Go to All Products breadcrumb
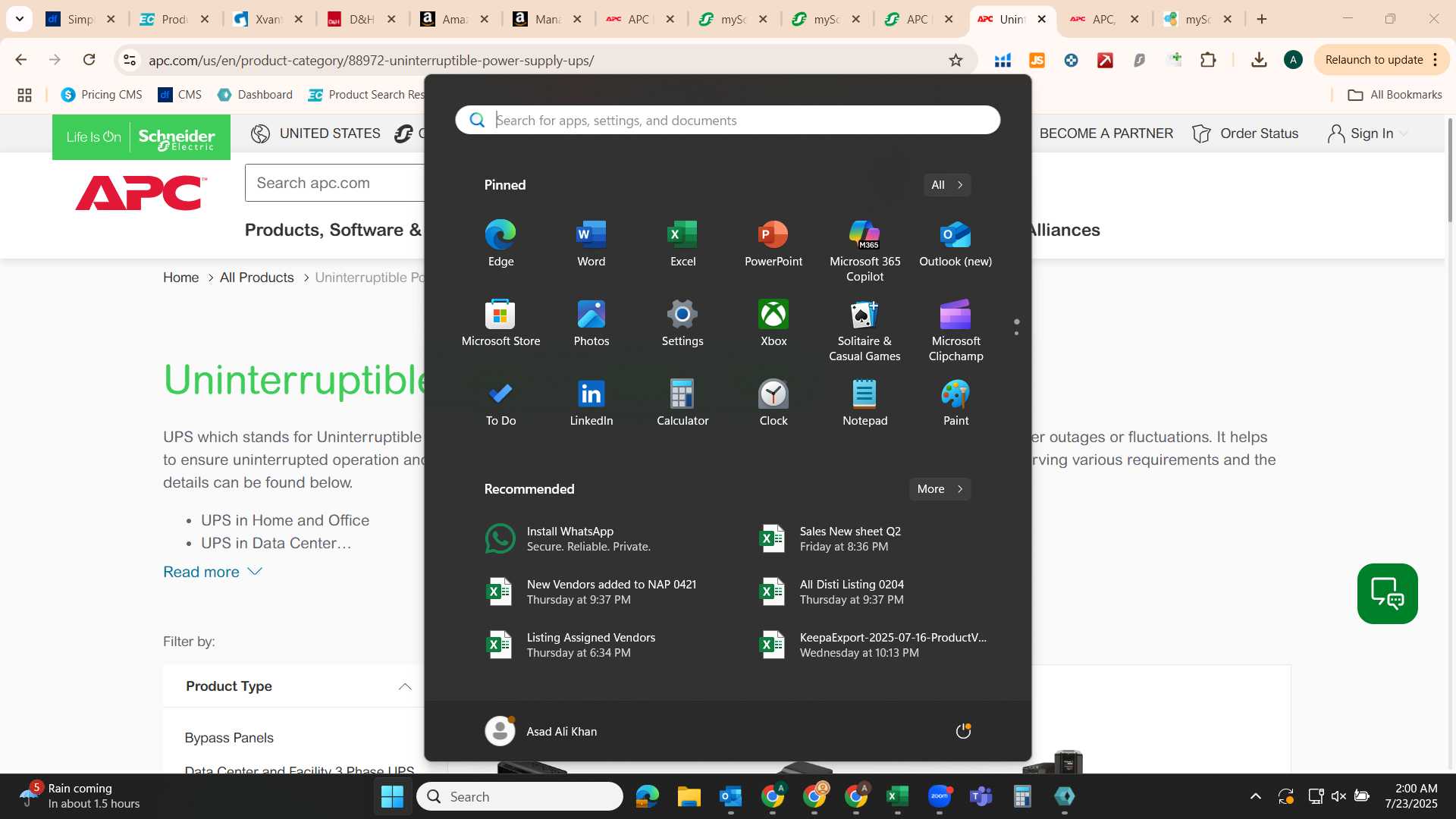This screenshot has height=819, width=1456. point(256,278)
